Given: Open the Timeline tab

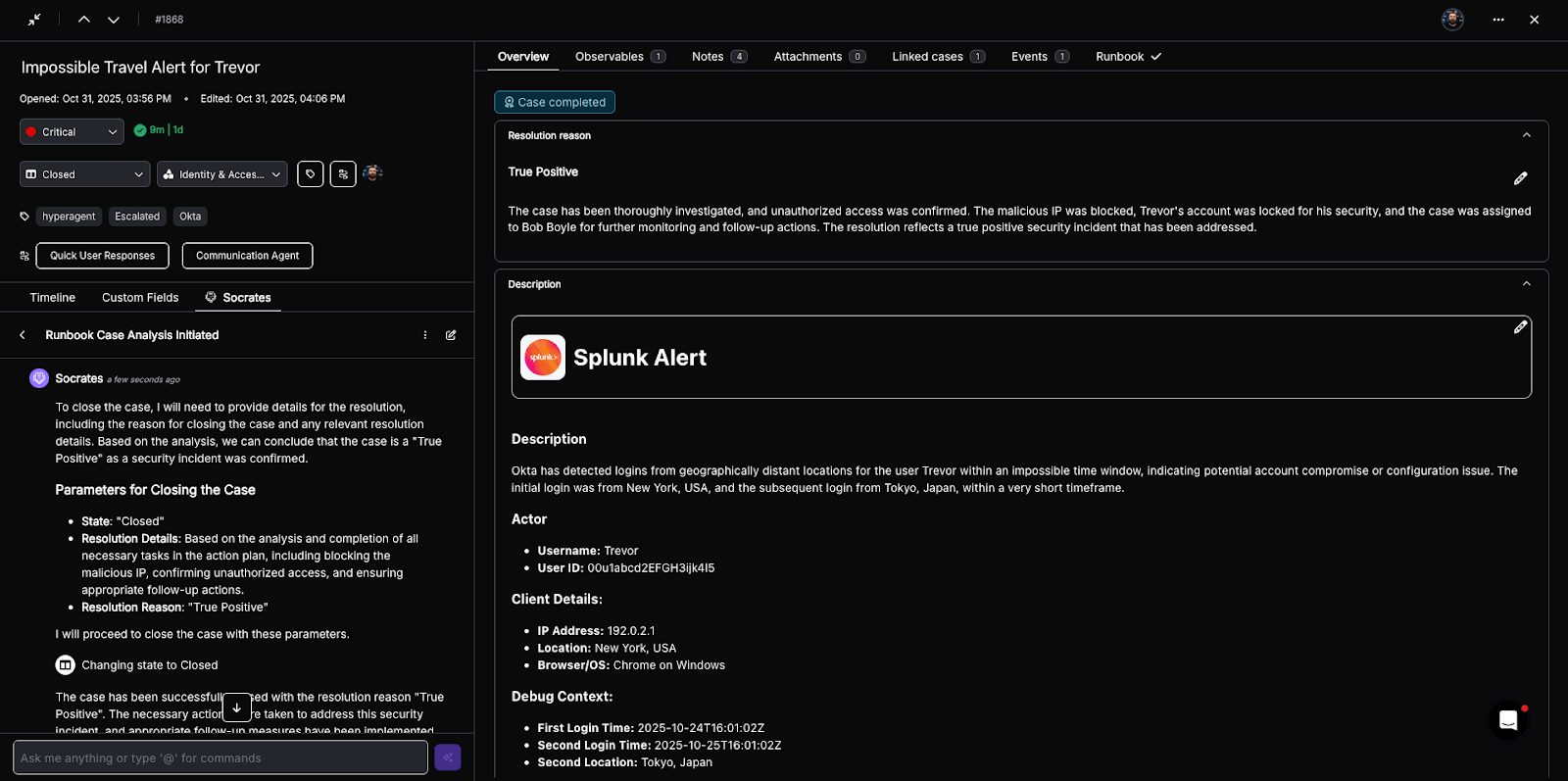Looking at the screenshot, I should (53, 298).
